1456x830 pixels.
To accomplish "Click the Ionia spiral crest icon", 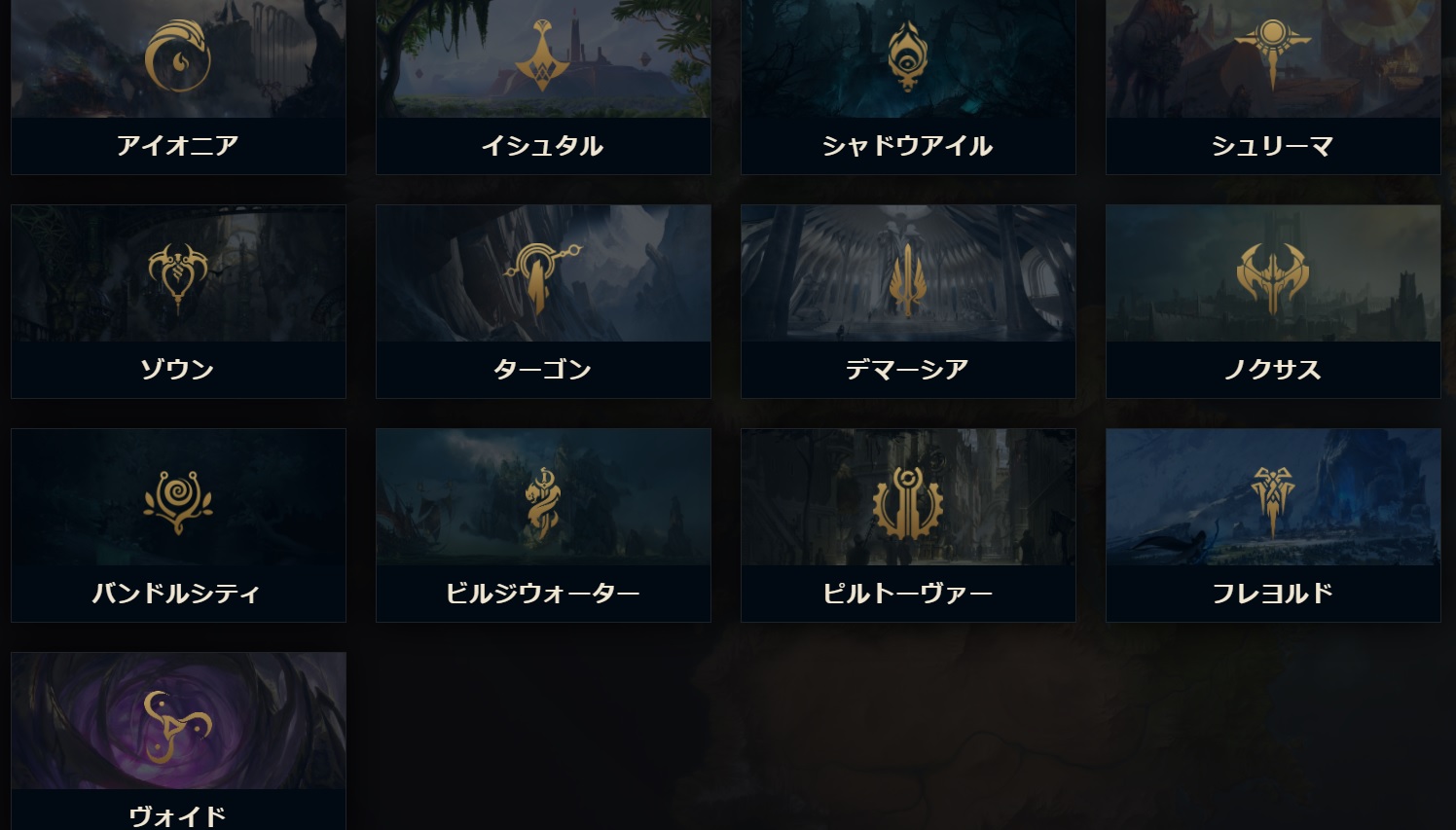I will tap(178, 56).
